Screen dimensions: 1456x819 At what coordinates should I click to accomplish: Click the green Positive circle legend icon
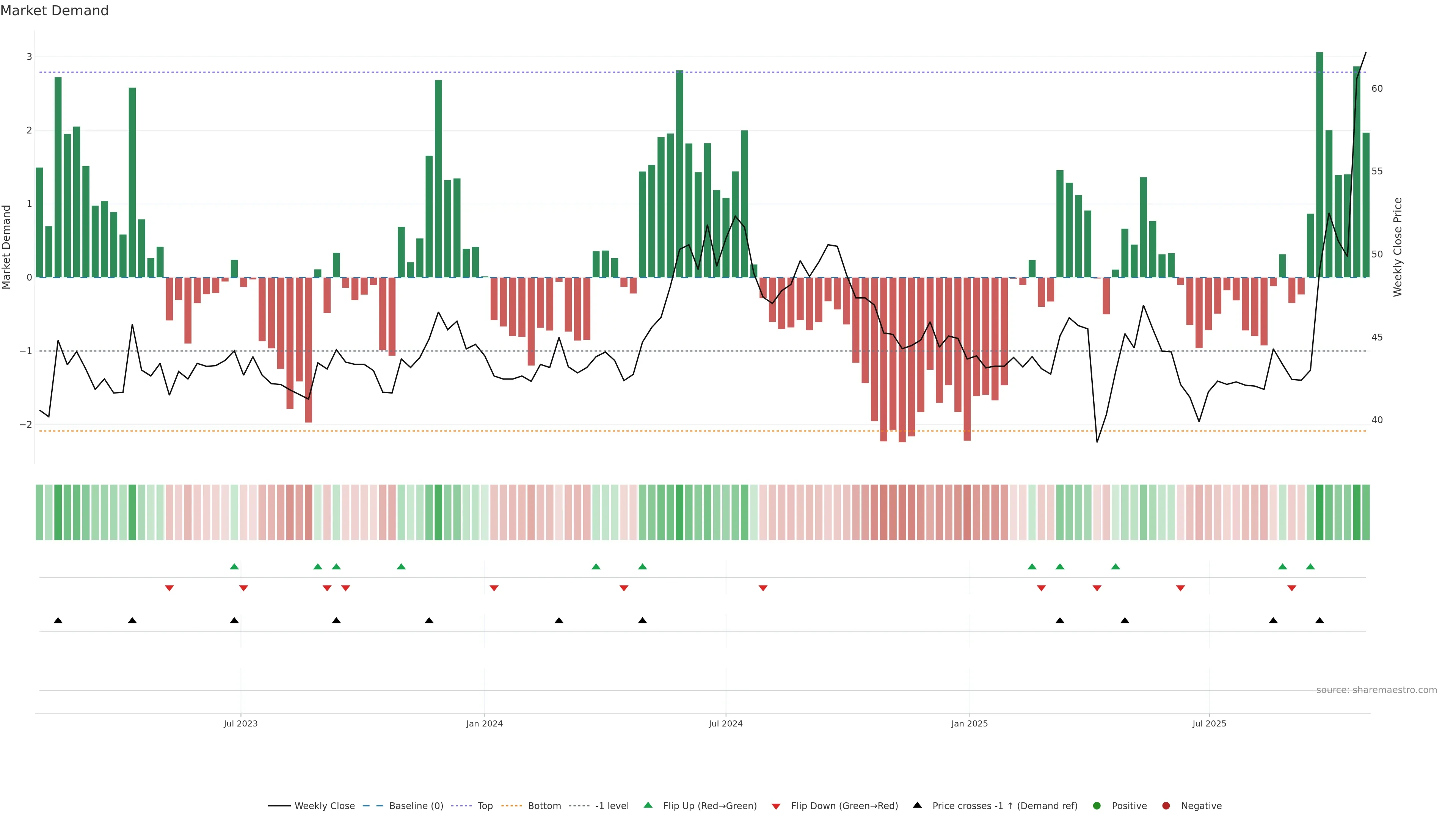(1097, 805)
